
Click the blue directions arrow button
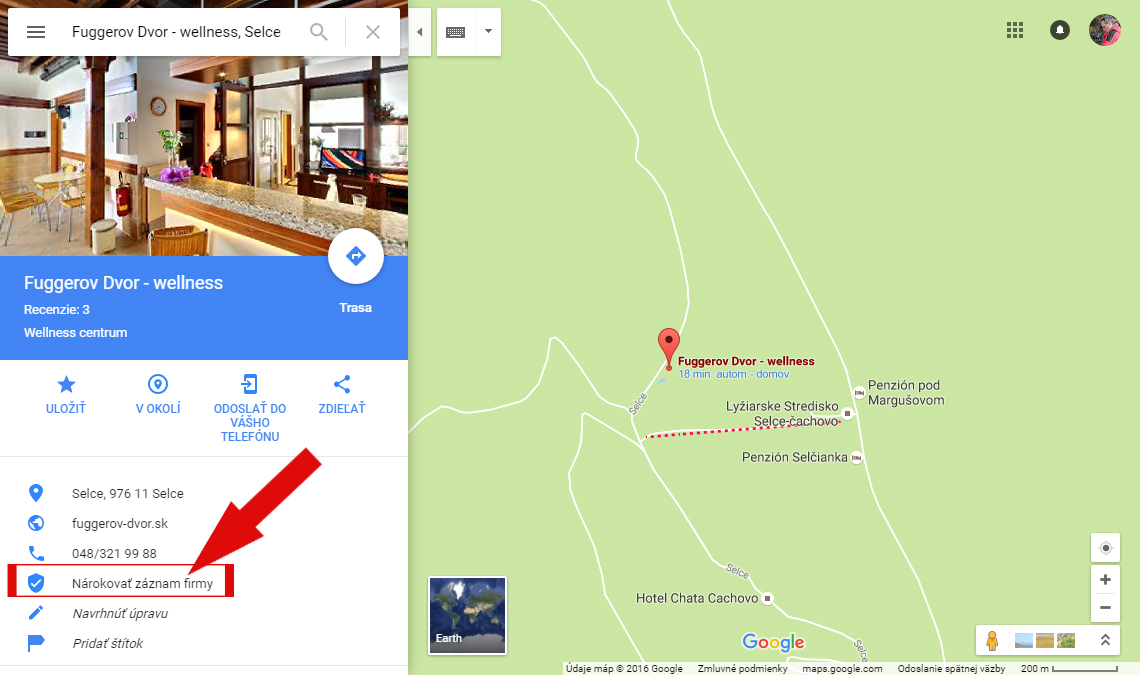pyautogui.click(x=356, y=256)
